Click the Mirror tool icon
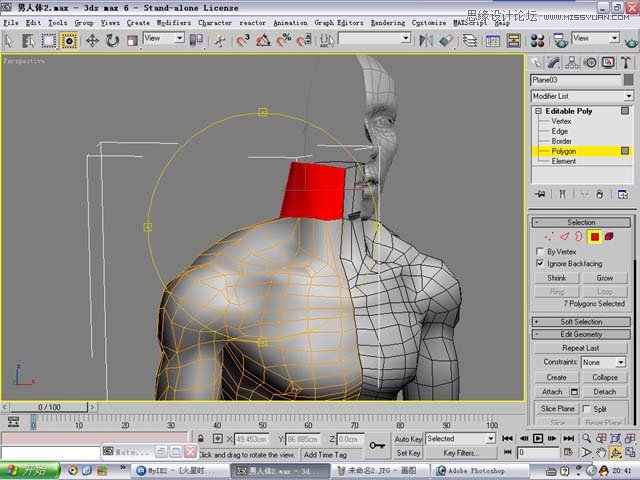This screenshot has width=640, height=480. coord(426,40)
